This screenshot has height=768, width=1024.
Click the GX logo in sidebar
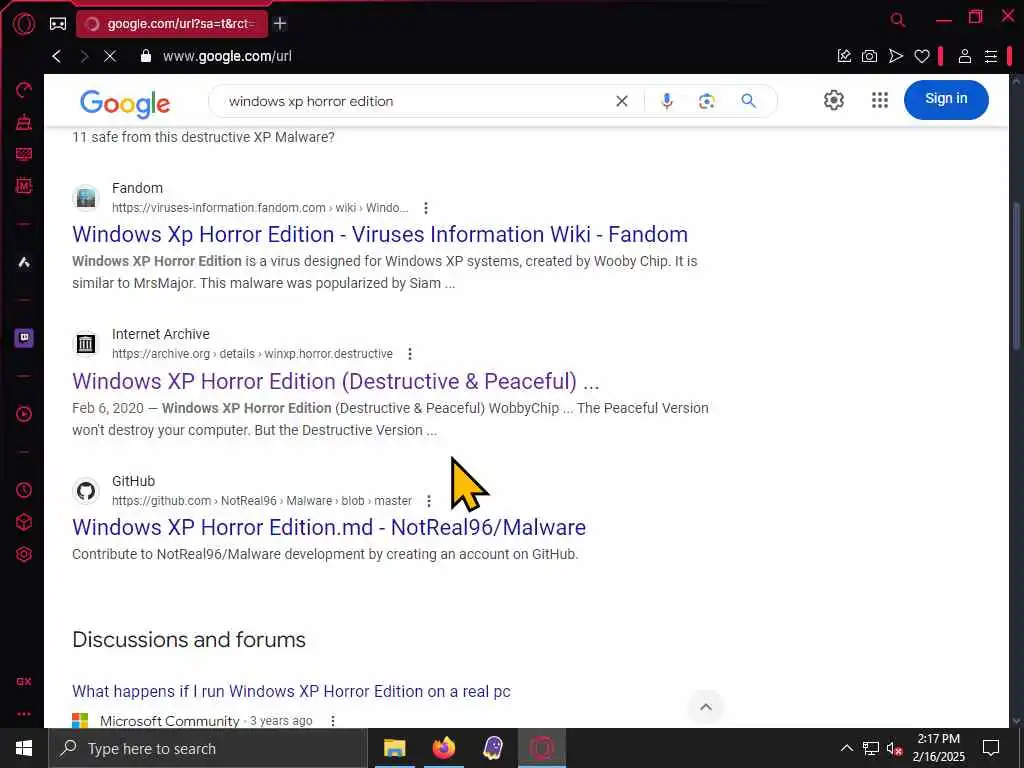(24, 681)
